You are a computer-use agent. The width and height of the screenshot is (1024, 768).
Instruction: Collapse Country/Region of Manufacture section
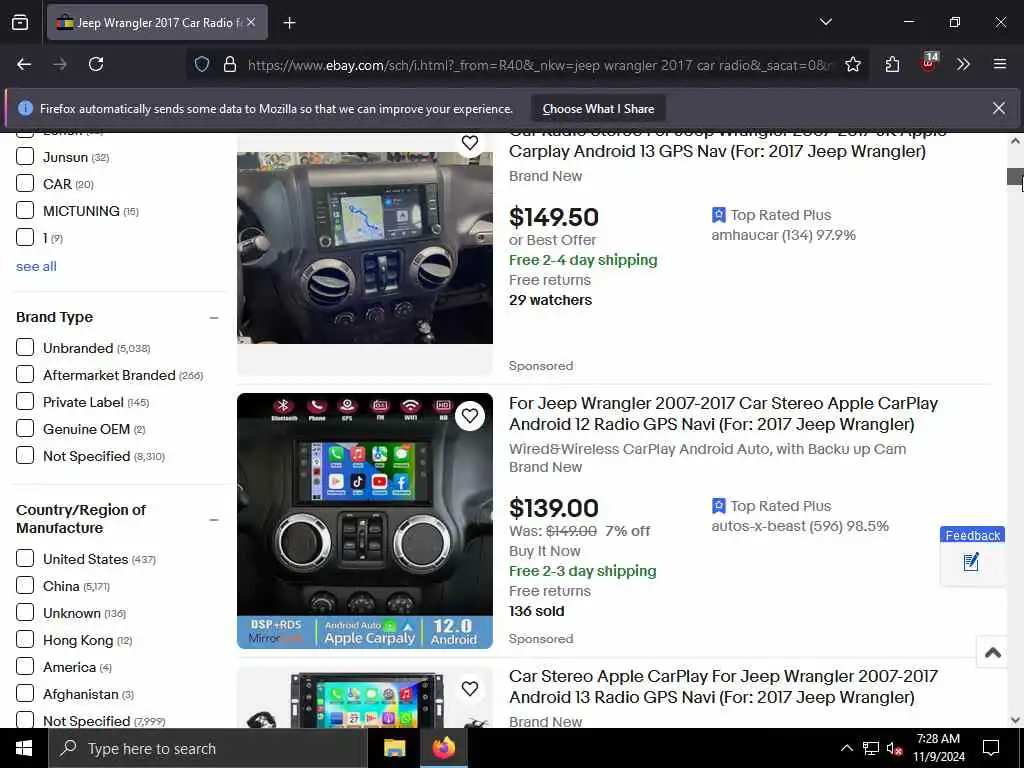tap(214, 520)
